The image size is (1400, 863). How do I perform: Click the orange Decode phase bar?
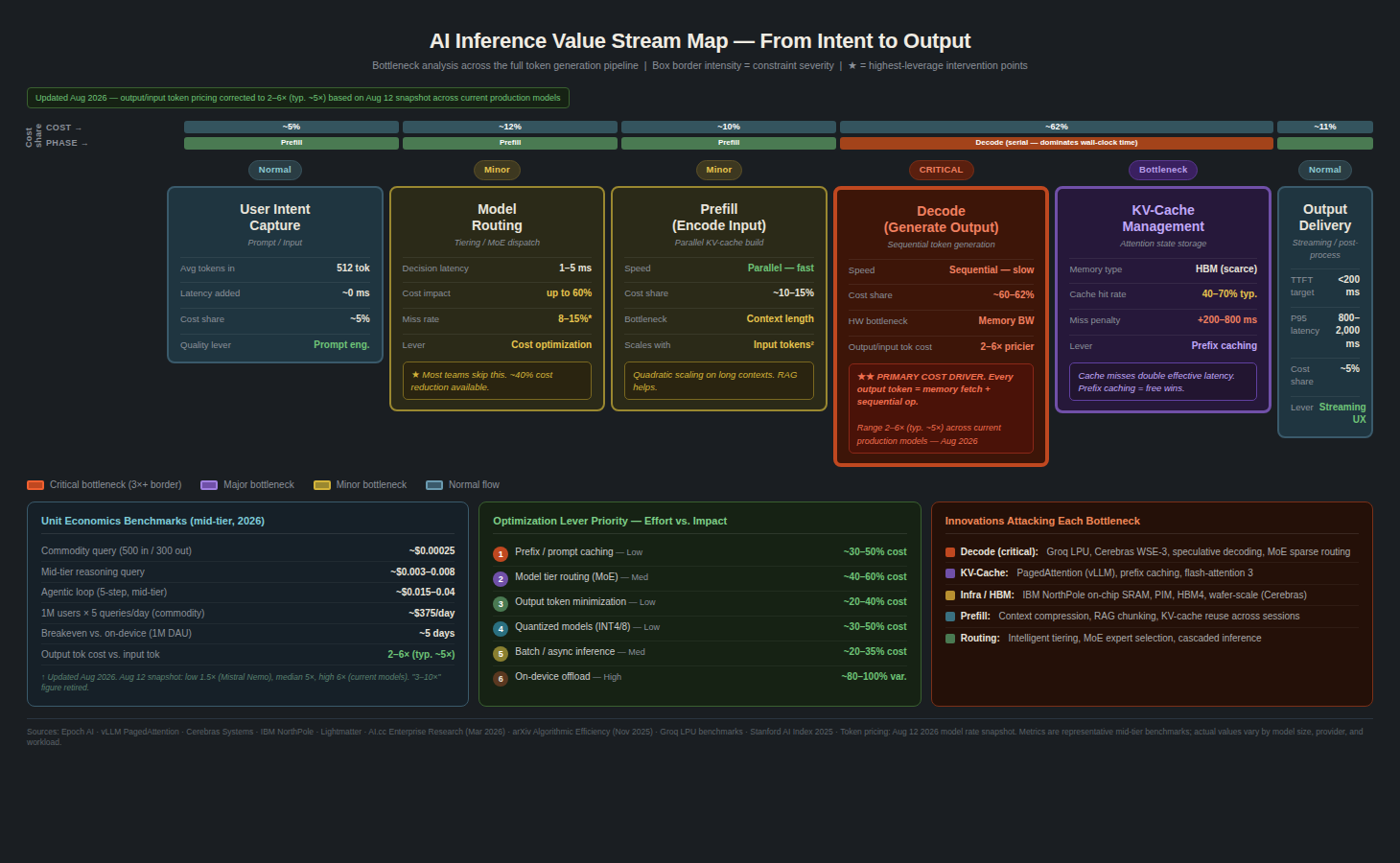(x=1057, y=143)
